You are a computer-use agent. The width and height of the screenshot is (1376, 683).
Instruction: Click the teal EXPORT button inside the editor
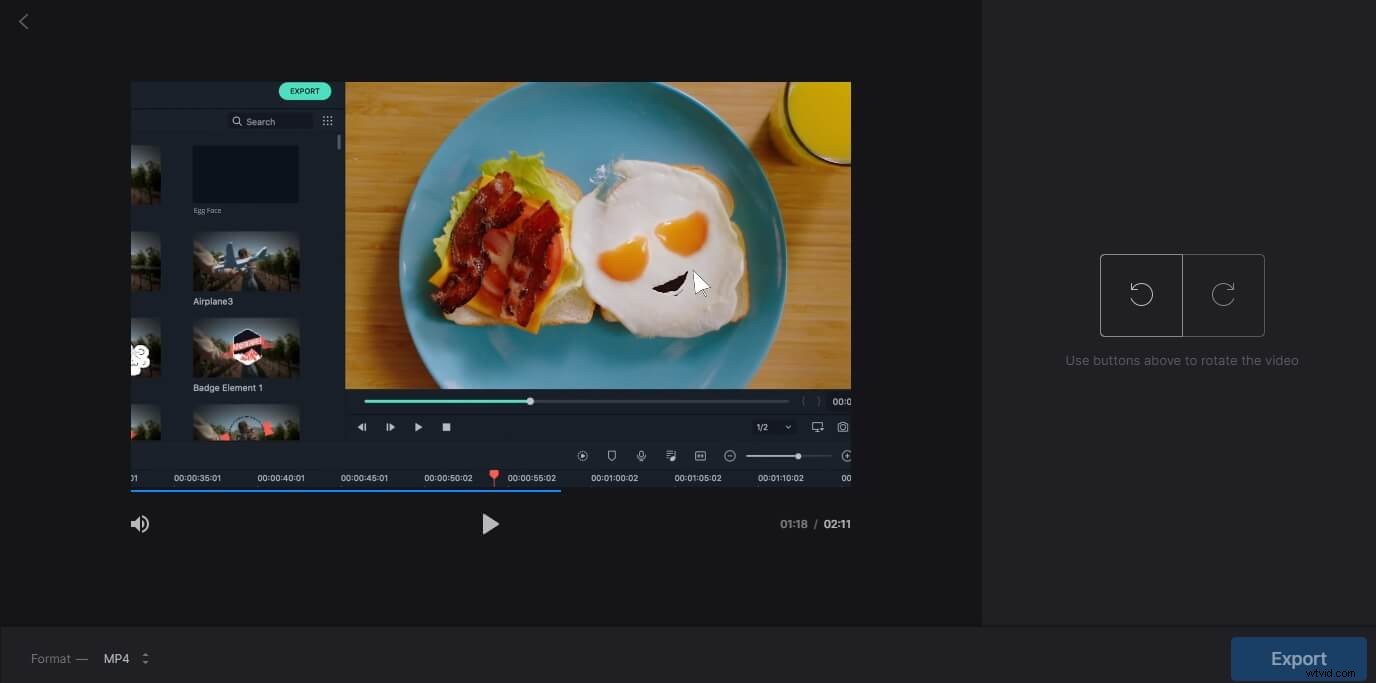(x=304, y=91)
